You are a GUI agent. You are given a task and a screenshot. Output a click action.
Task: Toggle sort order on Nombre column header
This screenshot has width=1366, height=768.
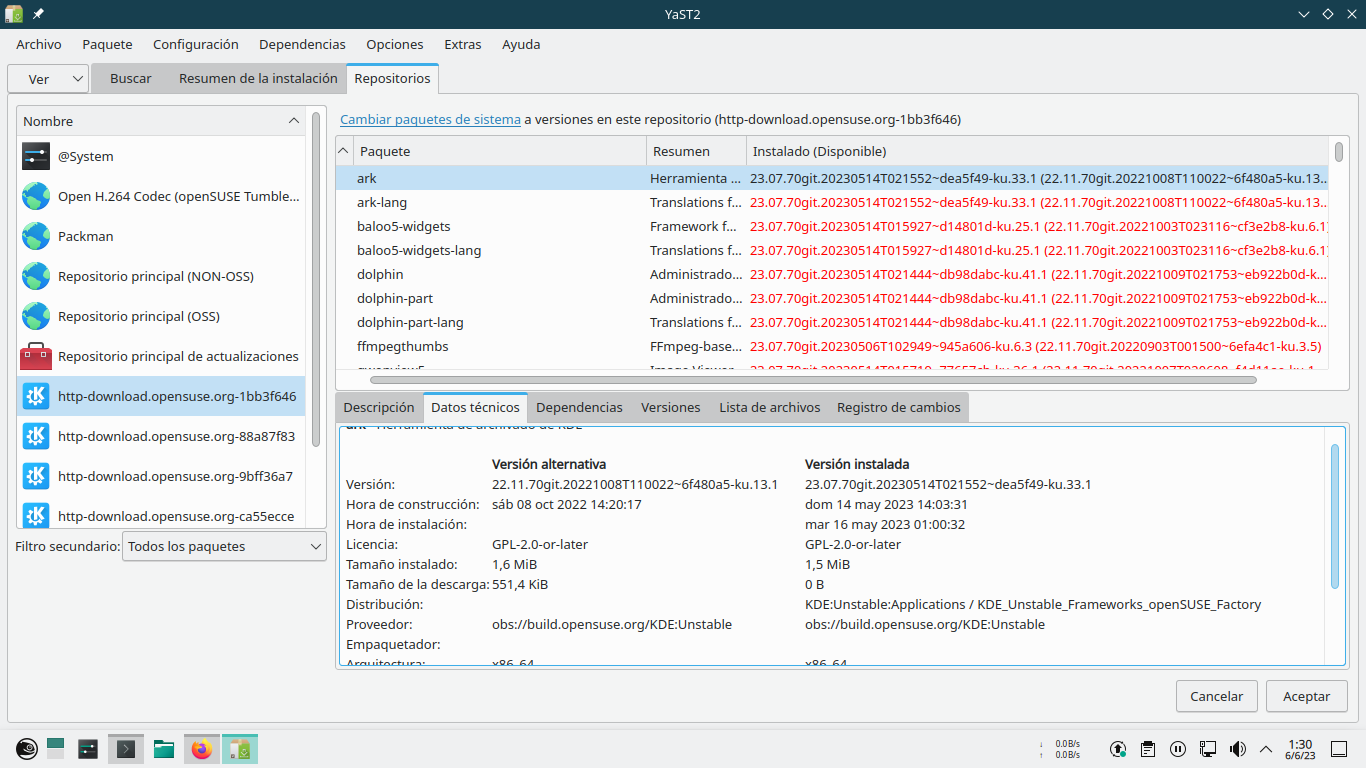point(161,121)
